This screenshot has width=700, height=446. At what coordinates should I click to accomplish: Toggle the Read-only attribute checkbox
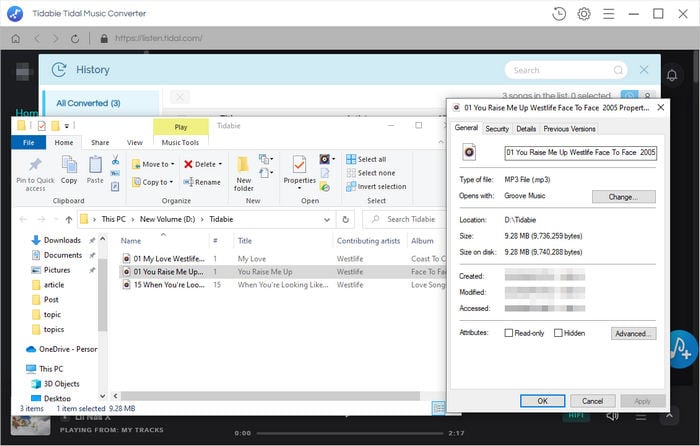coord(508,333)
